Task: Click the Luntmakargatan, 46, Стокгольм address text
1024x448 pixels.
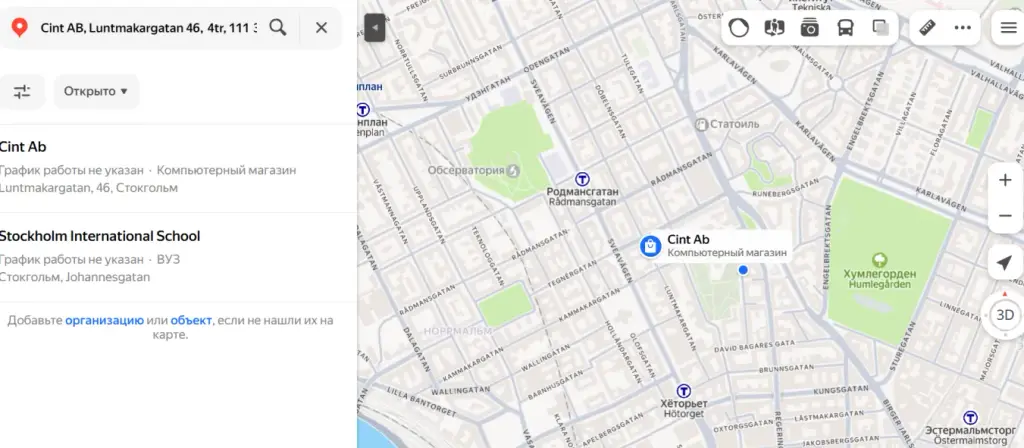Action: coord(89,188)
